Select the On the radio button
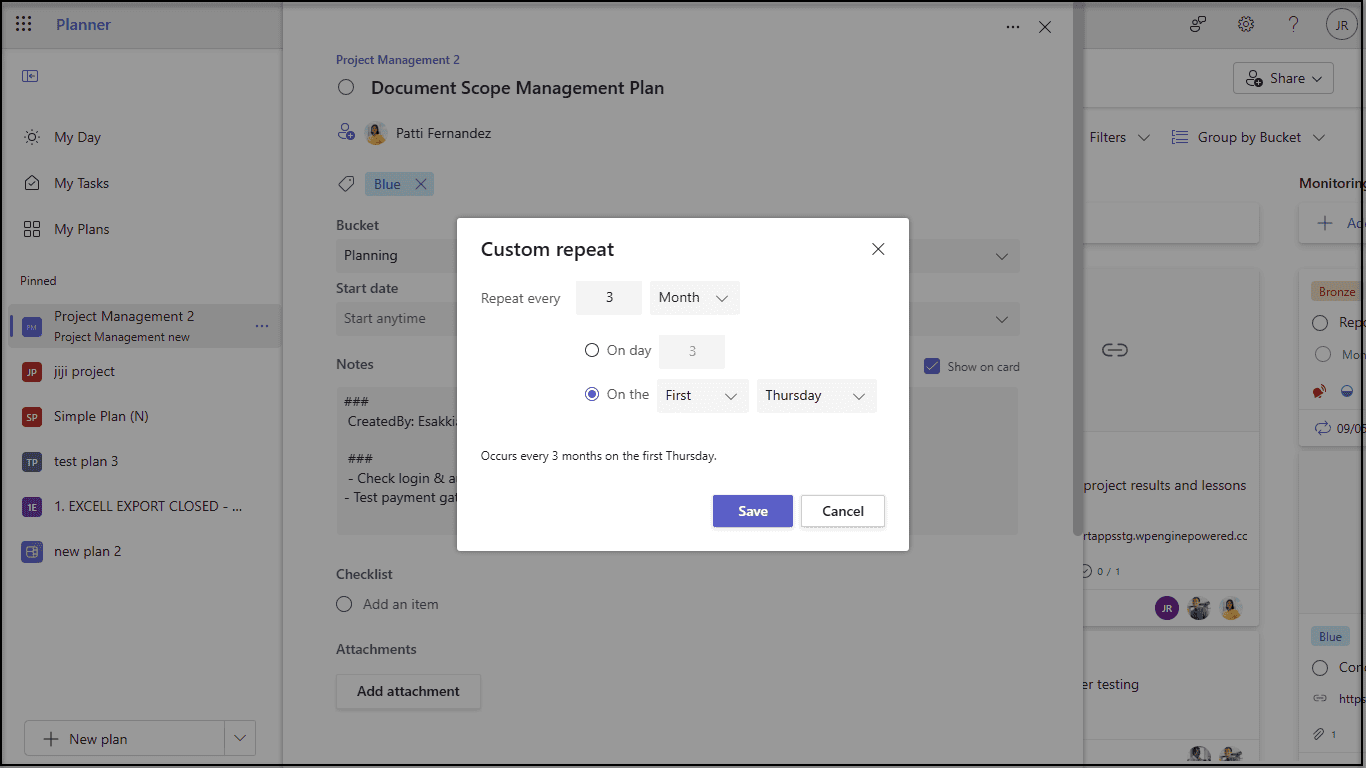 tap(592, 395)
